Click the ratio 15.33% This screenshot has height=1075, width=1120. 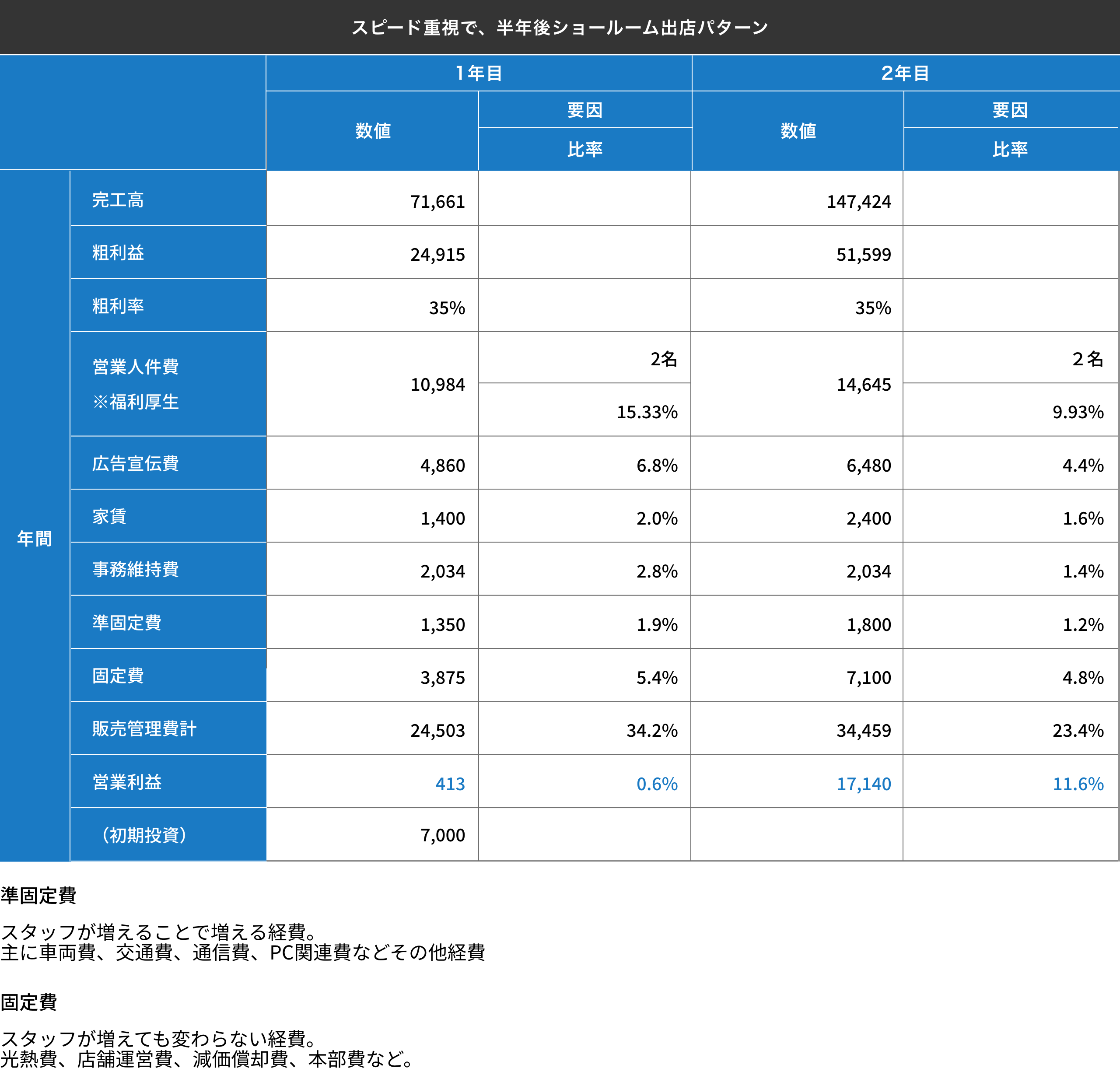(647, 412)
